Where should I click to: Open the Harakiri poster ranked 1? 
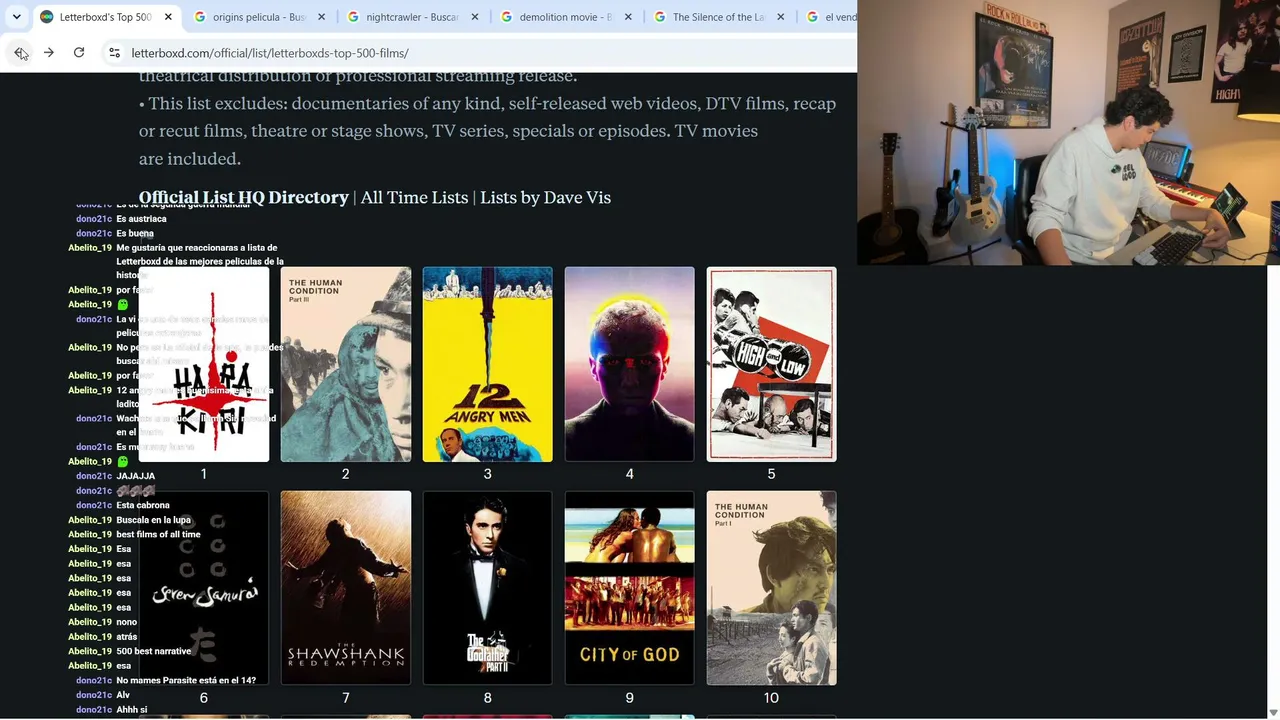[204, 364]
